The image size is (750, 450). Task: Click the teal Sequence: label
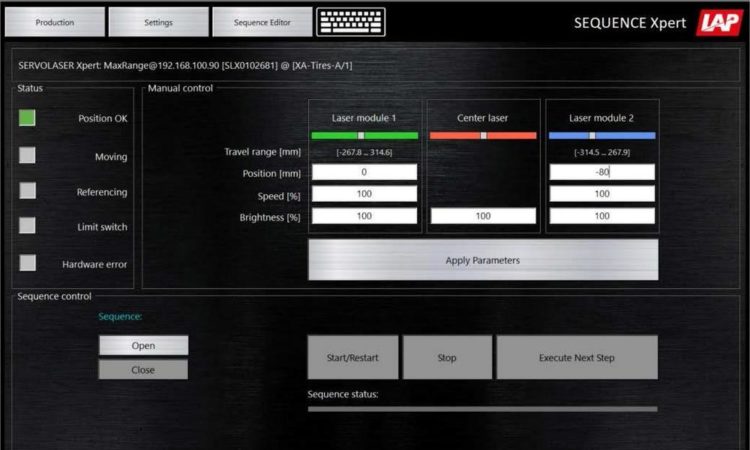click(x=120, y=317)
